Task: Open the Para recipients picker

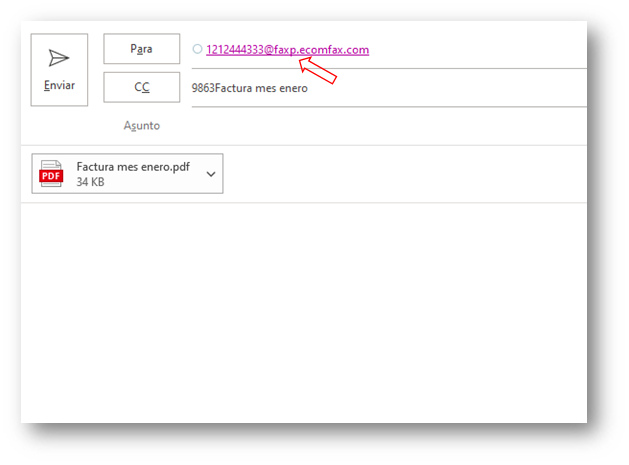Action: [142, 49]
